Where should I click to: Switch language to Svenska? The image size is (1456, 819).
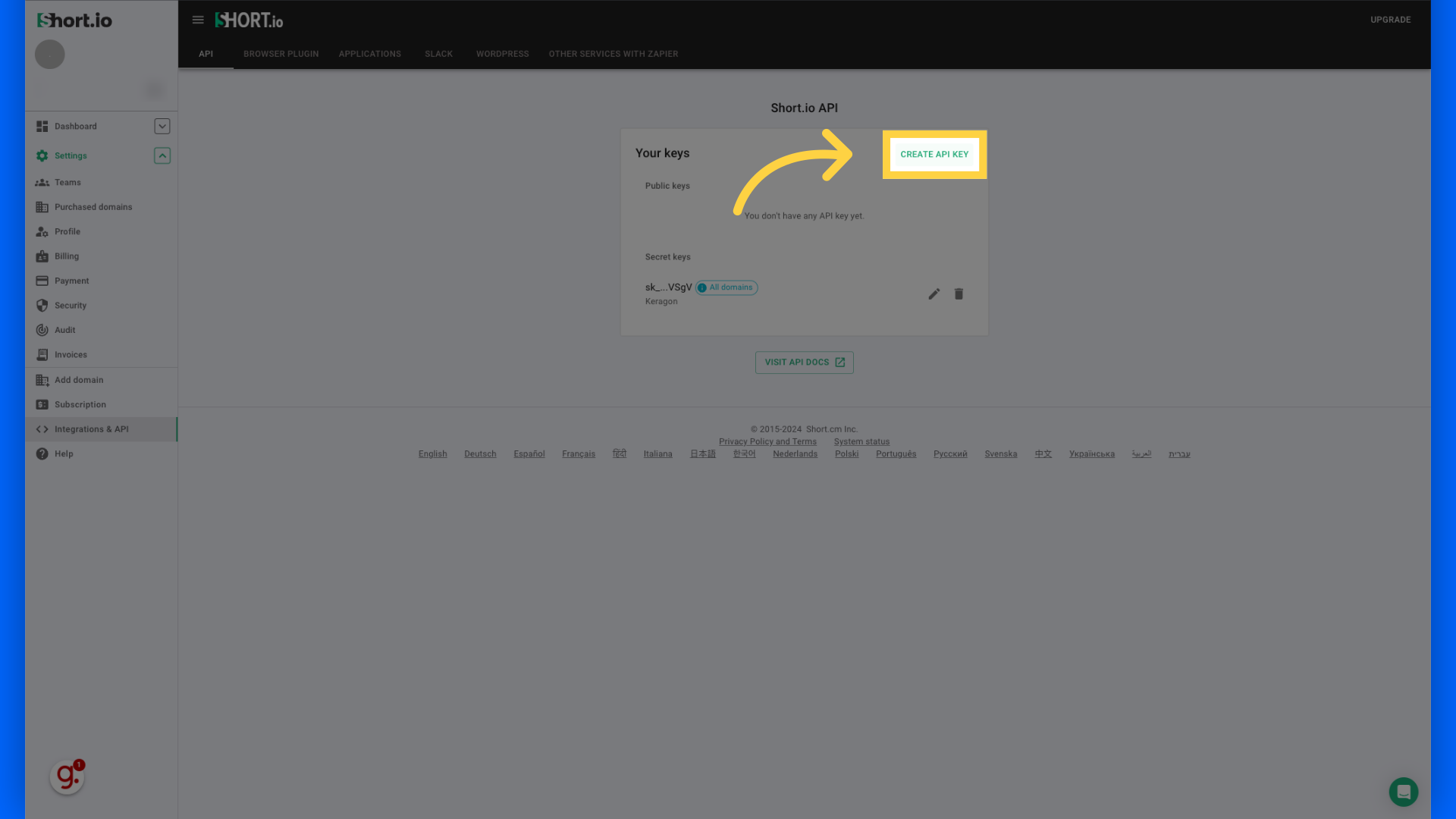pos(1001,454)
